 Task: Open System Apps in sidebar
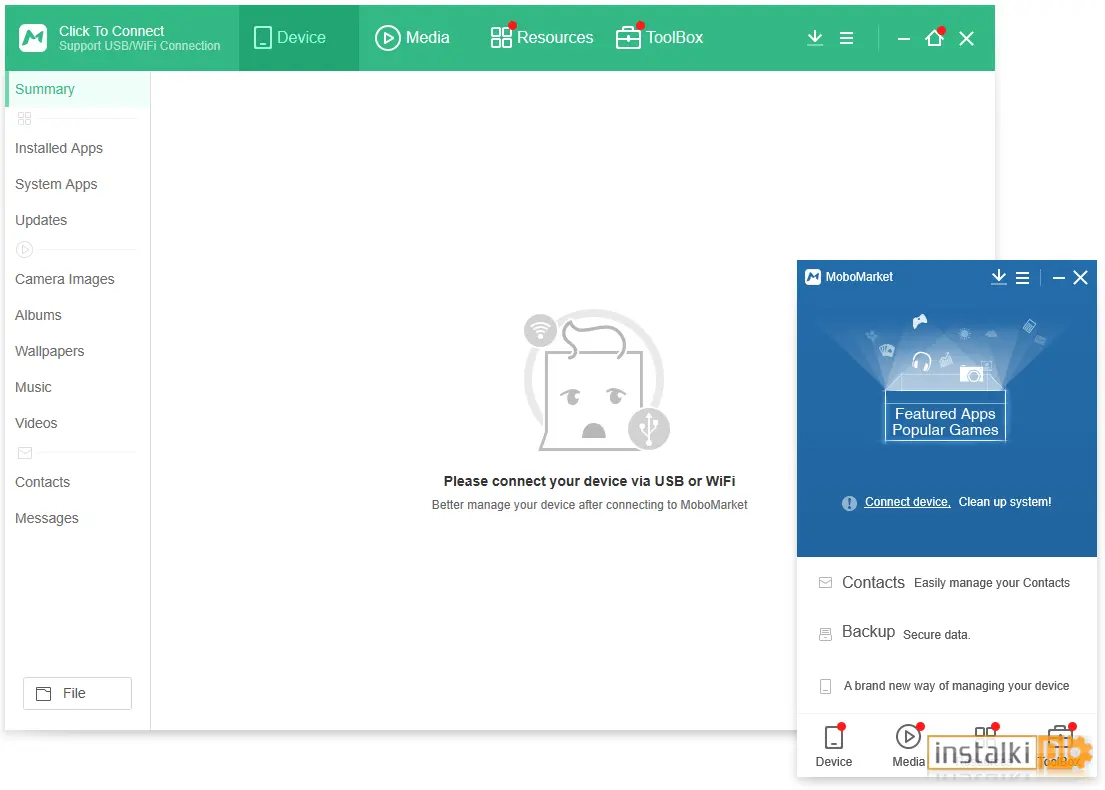56,184
